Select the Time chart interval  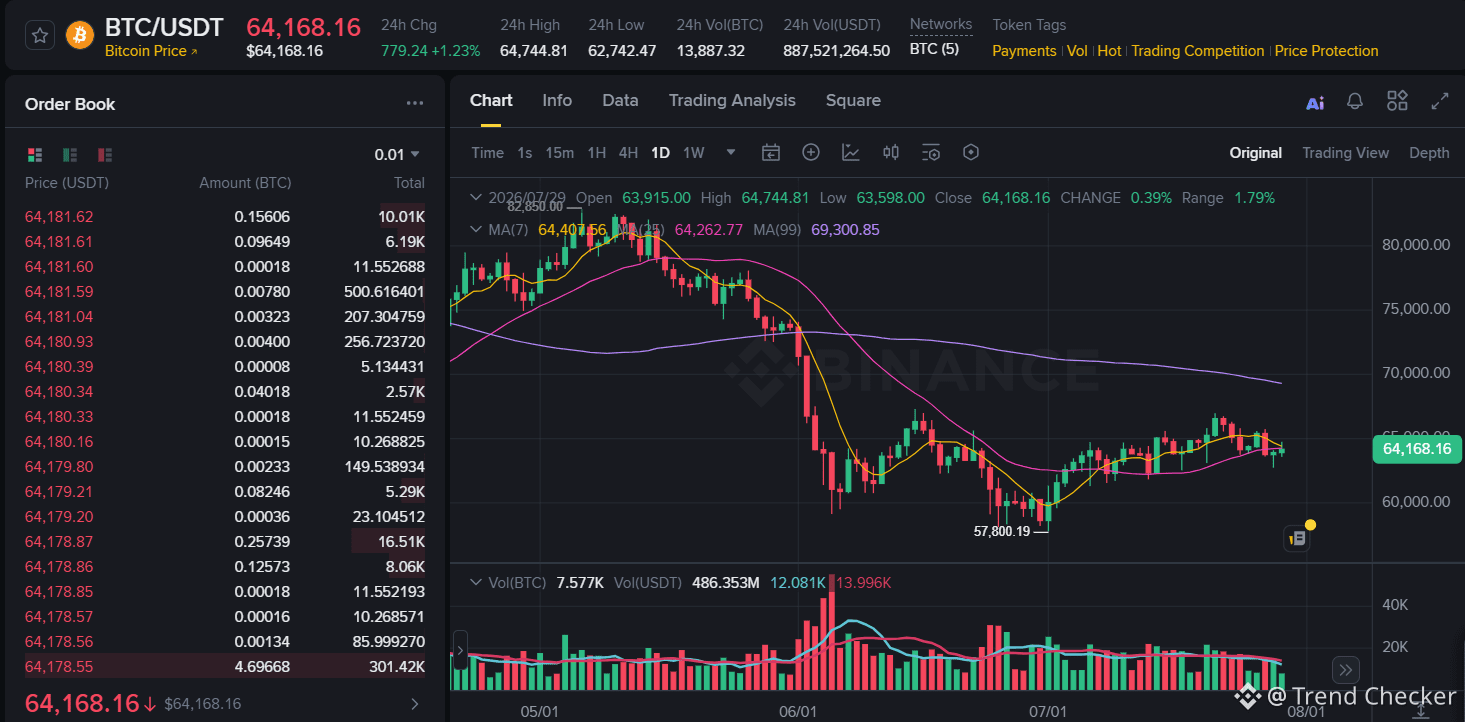[487, 153]
